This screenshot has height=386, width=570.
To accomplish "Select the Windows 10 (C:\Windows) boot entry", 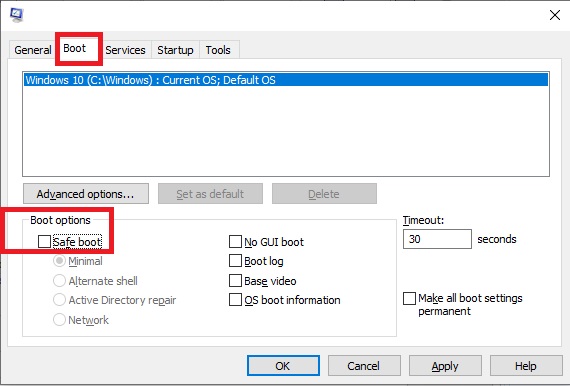I will pos(286,80).
